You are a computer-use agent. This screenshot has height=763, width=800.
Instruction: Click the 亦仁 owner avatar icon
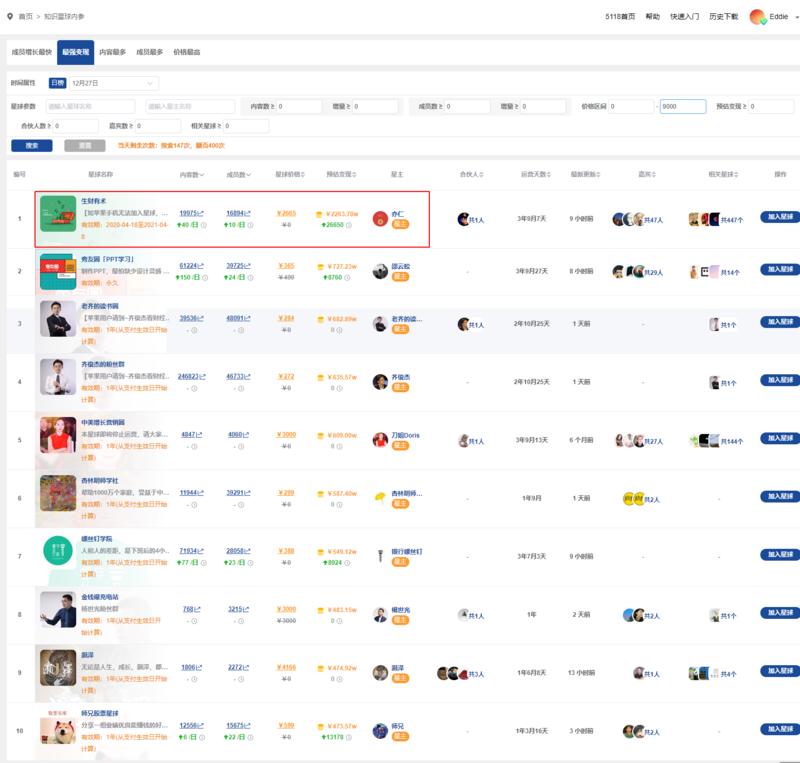click(x=380, y=218)
